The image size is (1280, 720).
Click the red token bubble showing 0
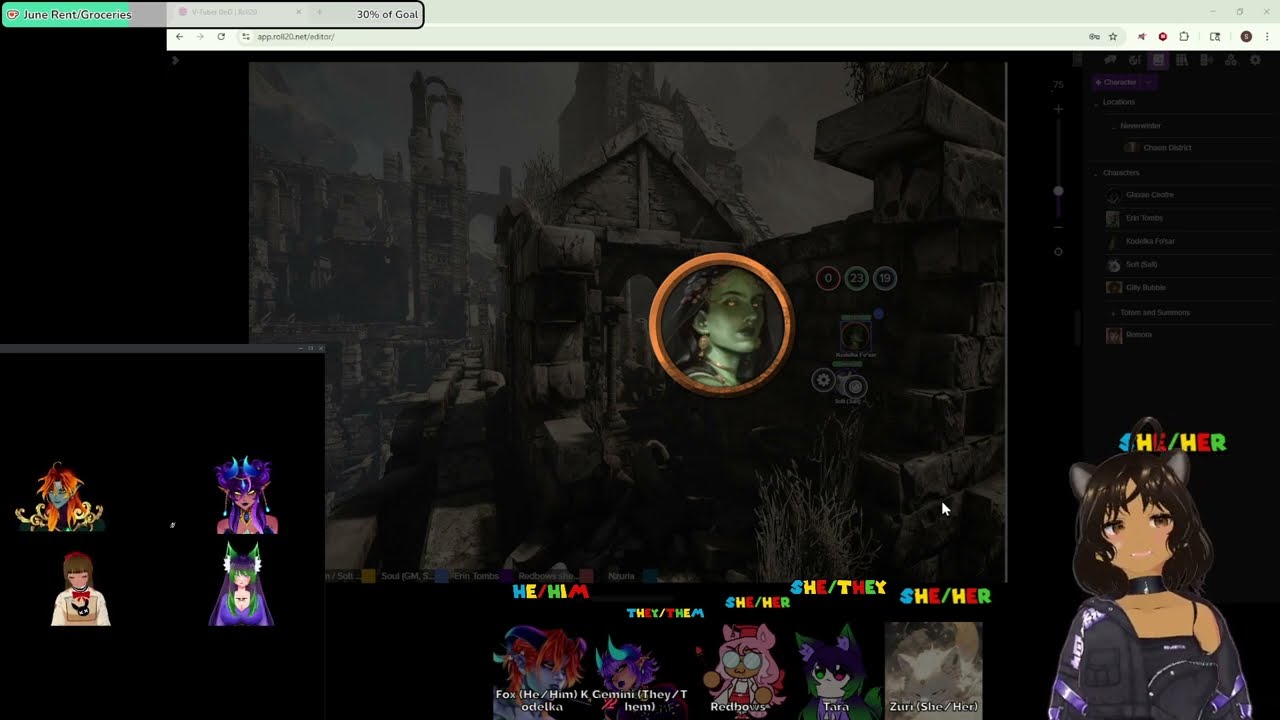coord(828,279)
